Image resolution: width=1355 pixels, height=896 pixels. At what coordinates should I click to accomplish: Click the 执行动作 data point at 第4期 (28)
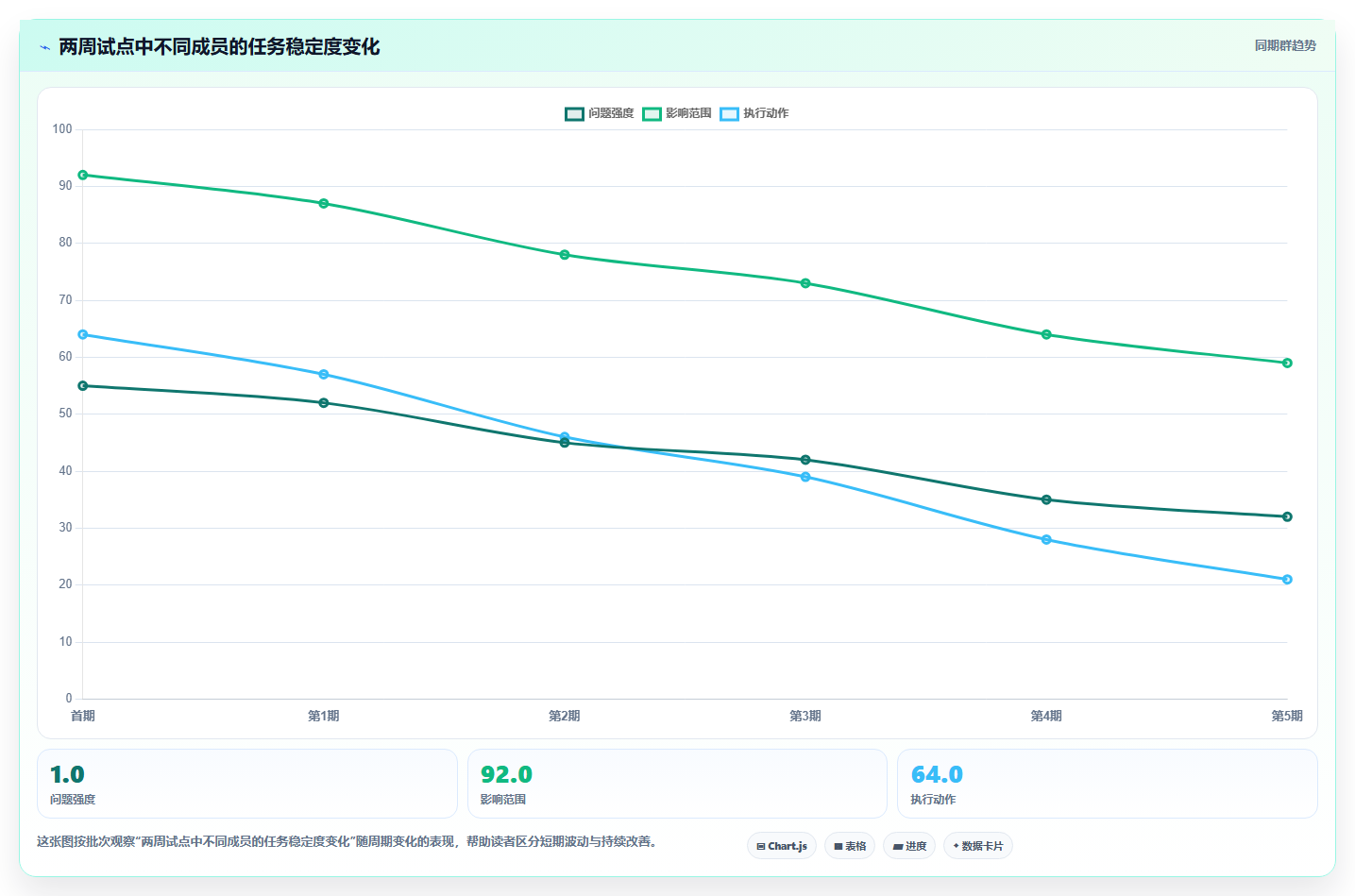[x=1046, y=539]
